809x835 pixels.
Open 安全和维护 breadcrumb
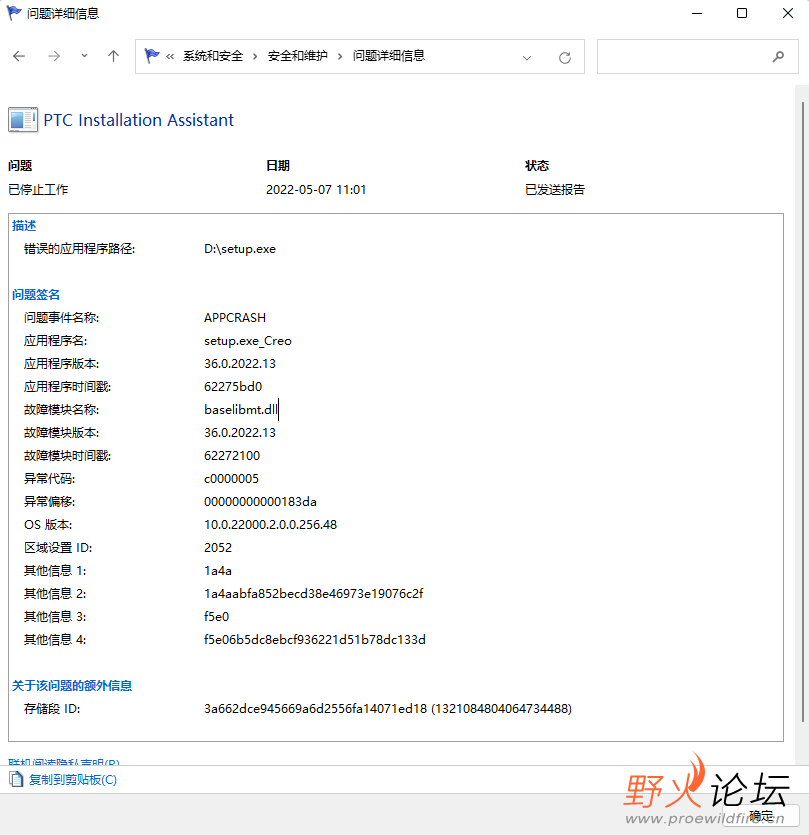pos(297,56)
